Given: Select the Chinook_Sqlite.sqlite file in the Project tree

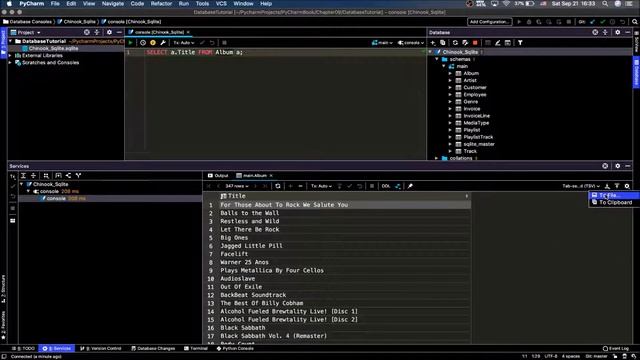Looking at the screenshot, I should point(50,49).
